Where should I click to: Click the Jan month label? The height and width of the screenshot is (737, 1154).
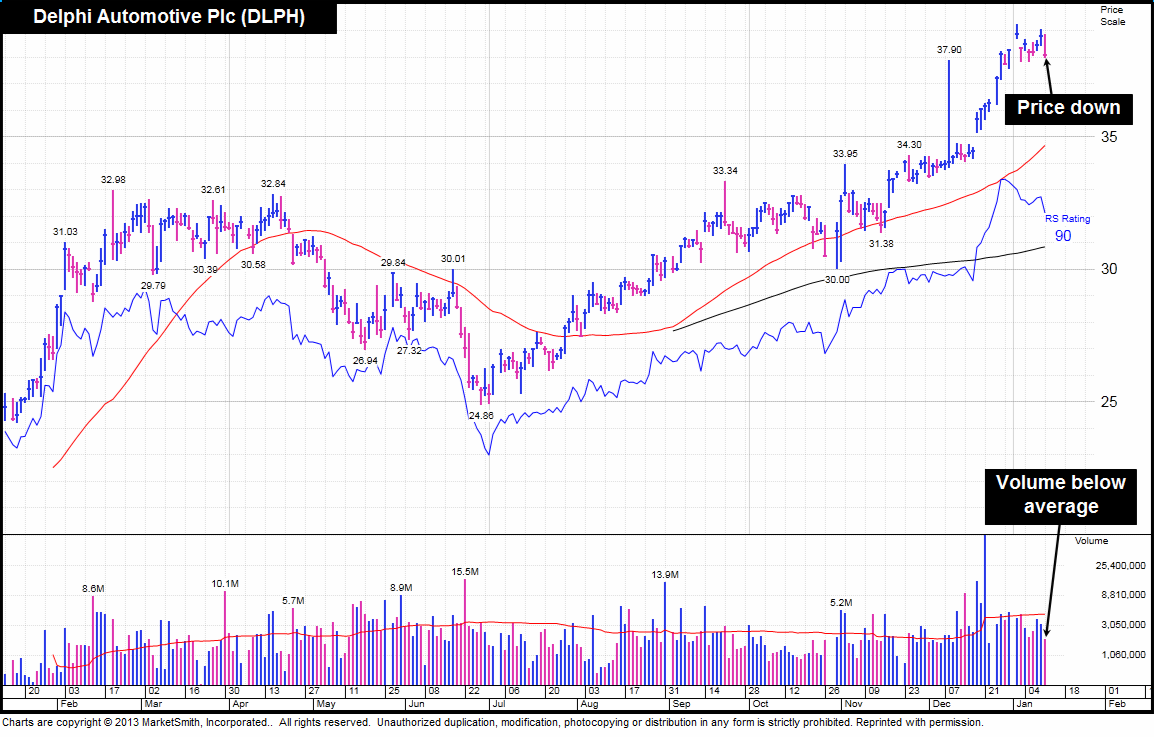pos(1024,704)
